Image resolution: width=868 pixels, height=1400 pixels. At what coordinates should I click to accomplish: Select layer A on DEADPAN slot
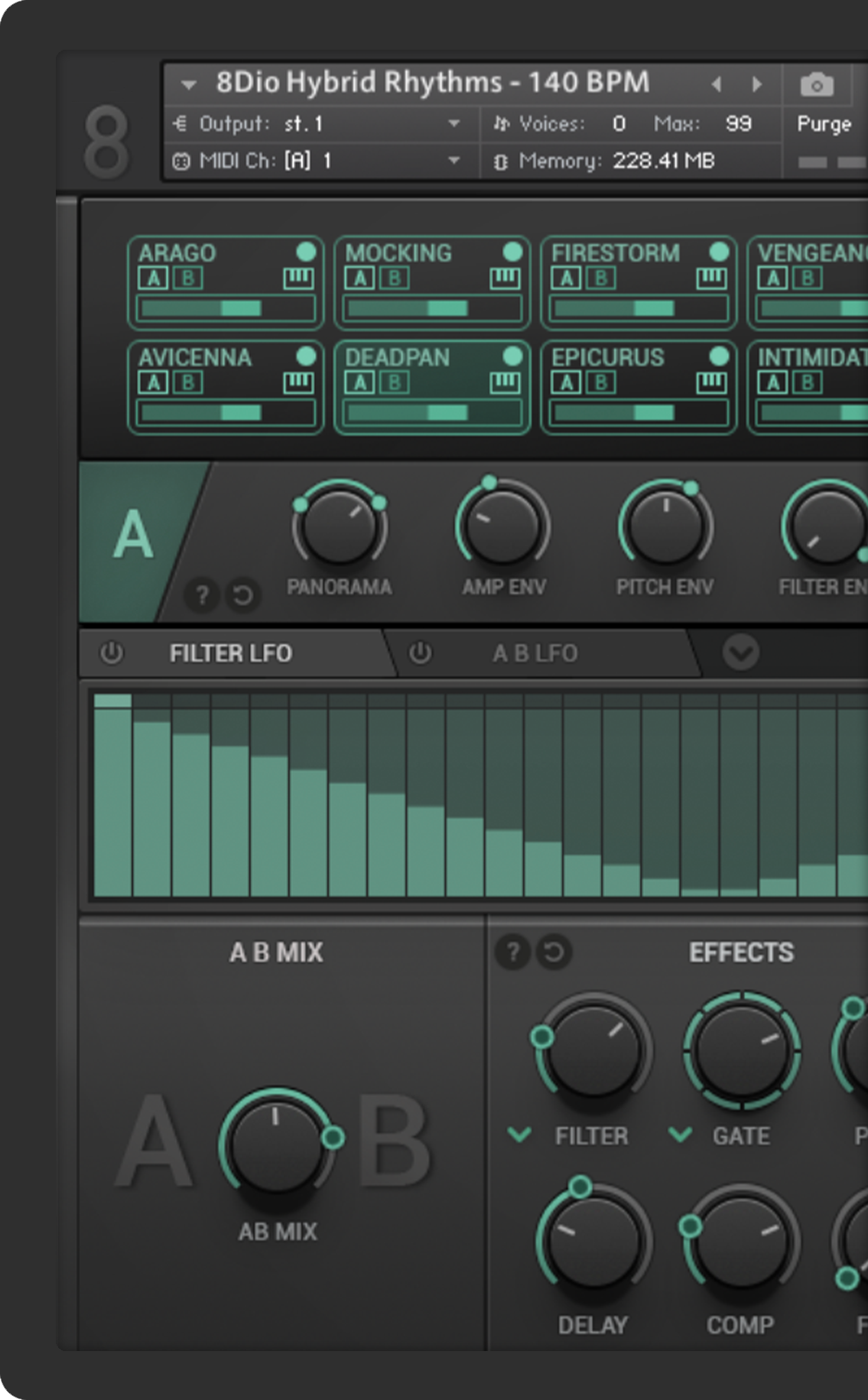(359, 382)
